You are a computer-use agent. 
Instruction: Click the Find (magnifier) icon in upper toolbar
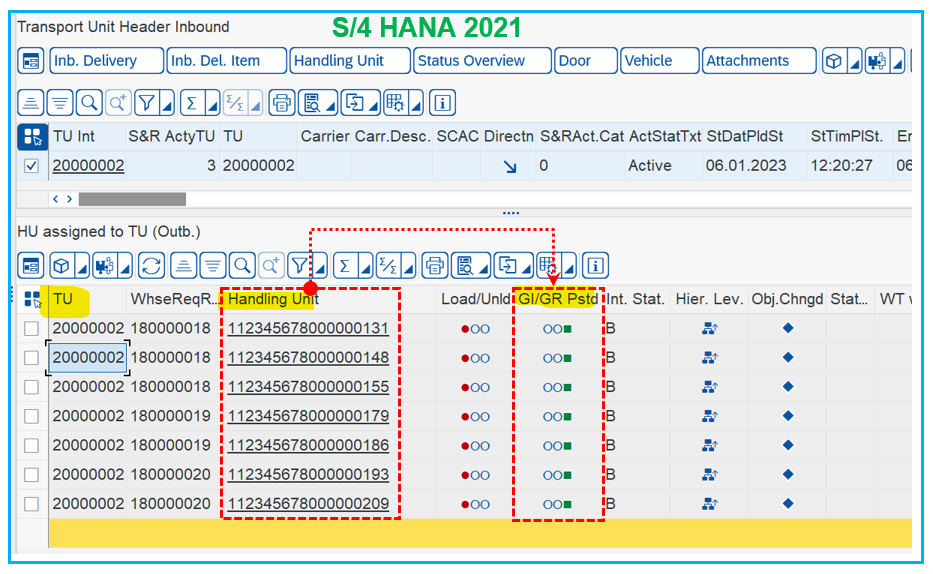89,102
